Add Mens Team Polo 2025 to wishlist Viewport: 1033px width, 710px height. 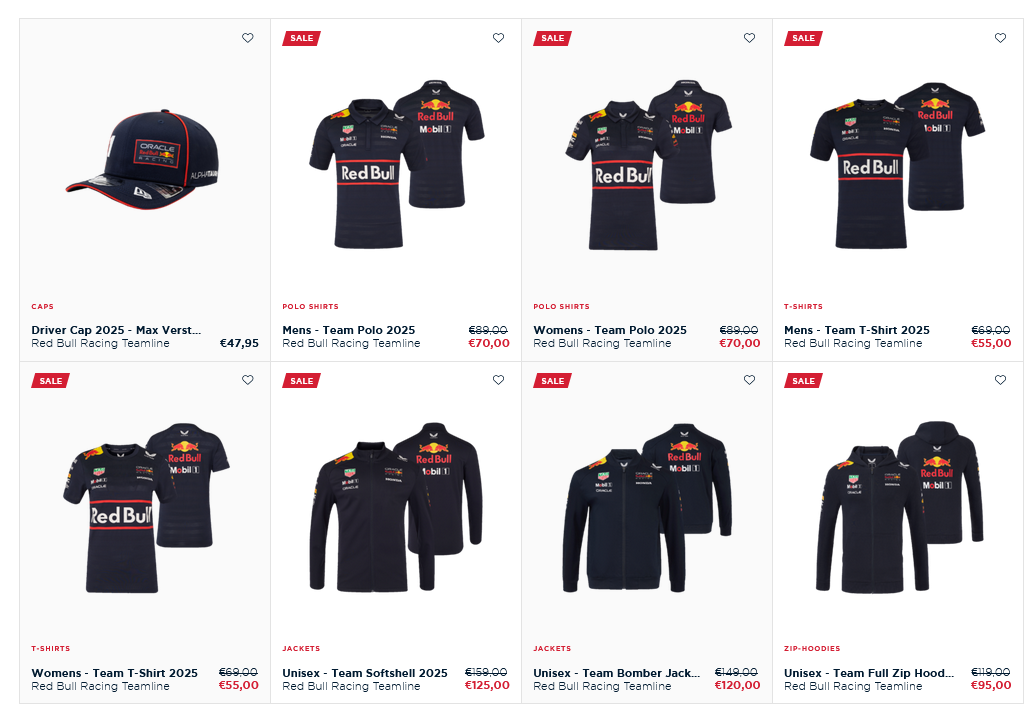pos(499,38)
